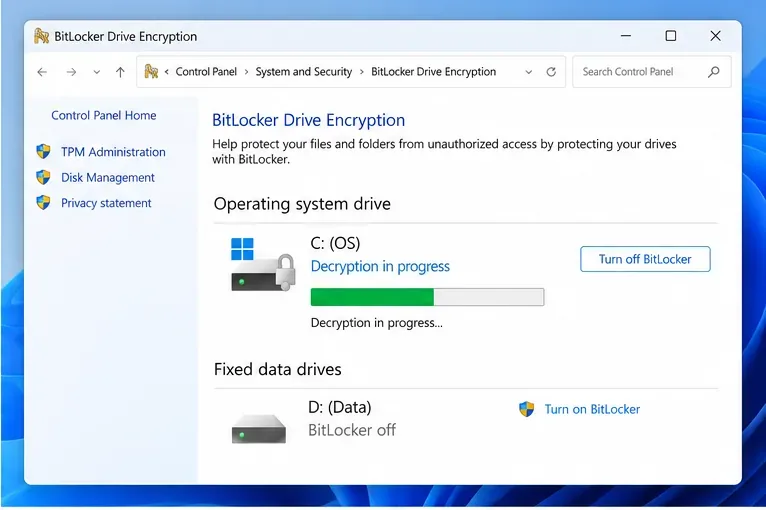Click Turn on BitLocker for D: drive
The width and height of the screenshot is (766, 510).
(592, 409)
